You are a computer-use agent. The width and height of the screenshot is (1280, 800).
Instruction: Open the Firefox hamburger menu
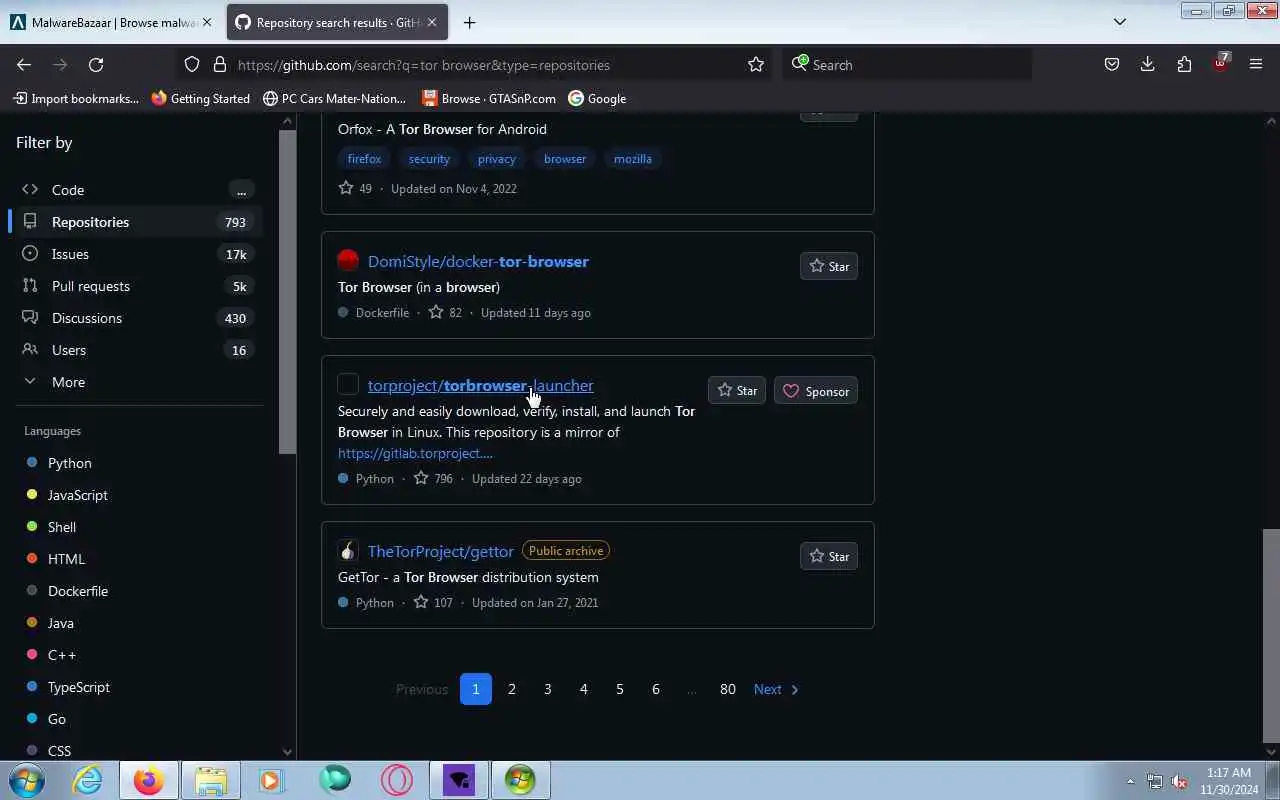point(1256,64)
